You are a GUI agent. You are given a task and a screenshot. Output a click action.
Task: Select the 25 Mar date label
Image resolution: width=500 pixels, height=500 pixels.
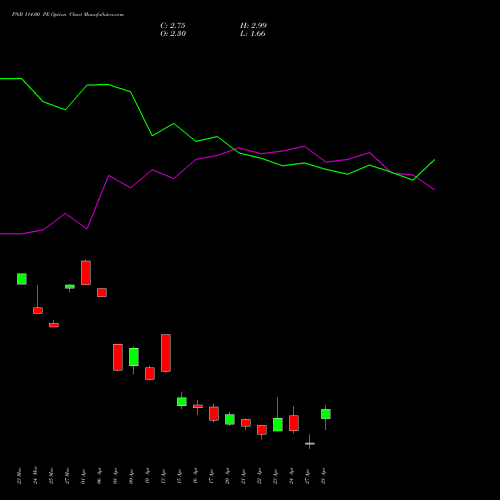(x=51, y=476)
